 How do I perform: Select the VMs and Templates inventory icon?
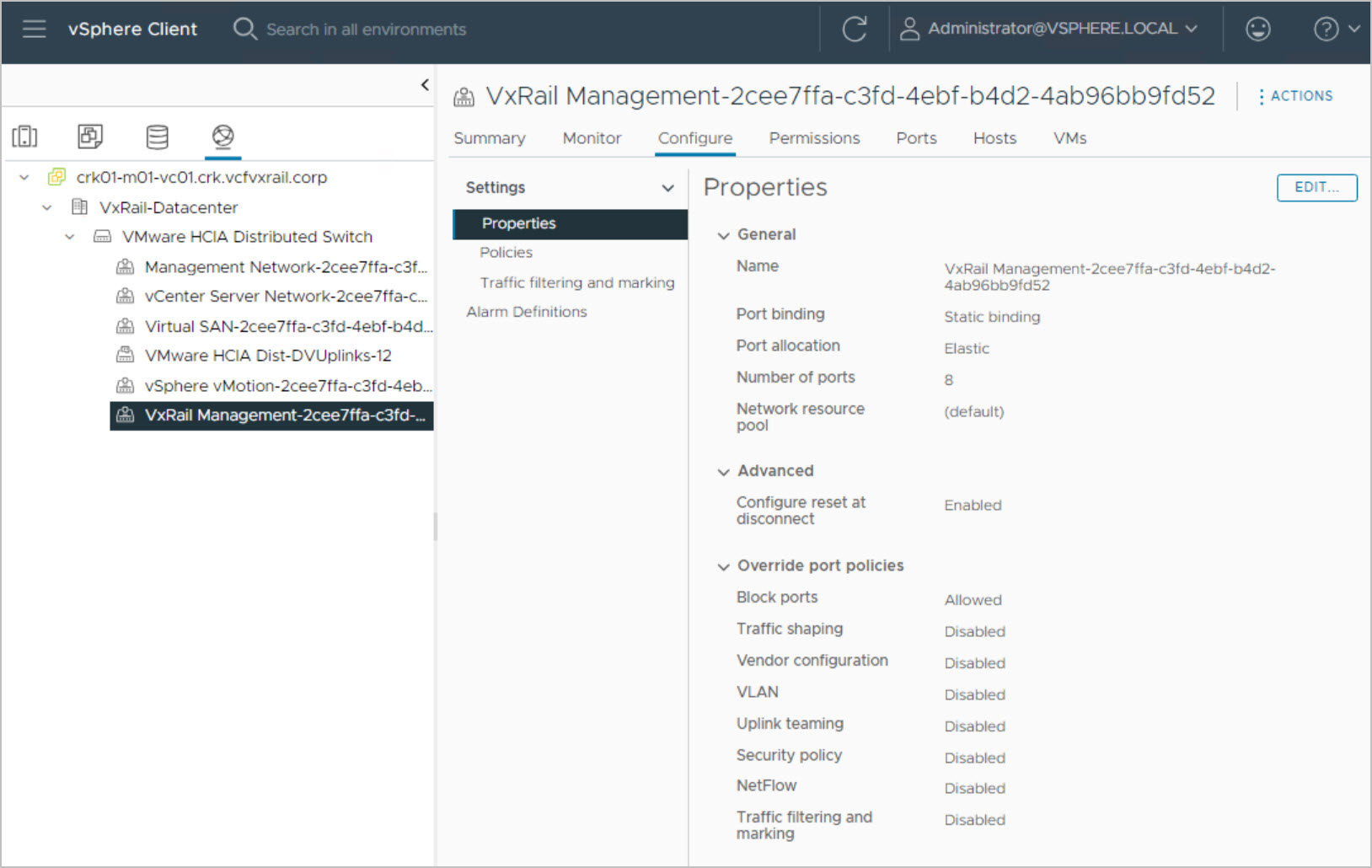tap(90, 137)
